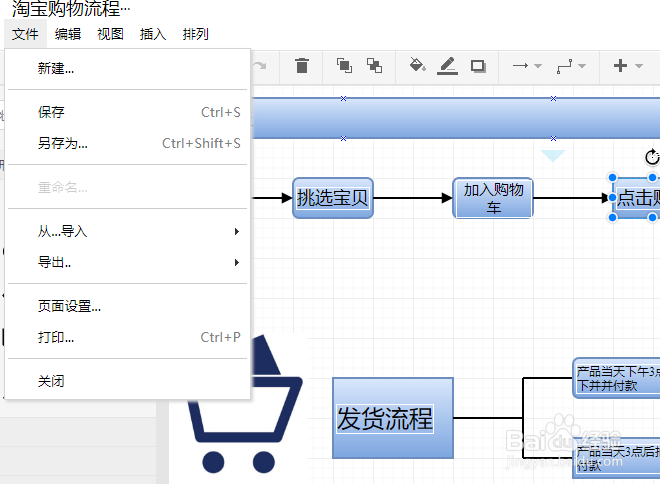Click the Delete trash can icon

302,66
